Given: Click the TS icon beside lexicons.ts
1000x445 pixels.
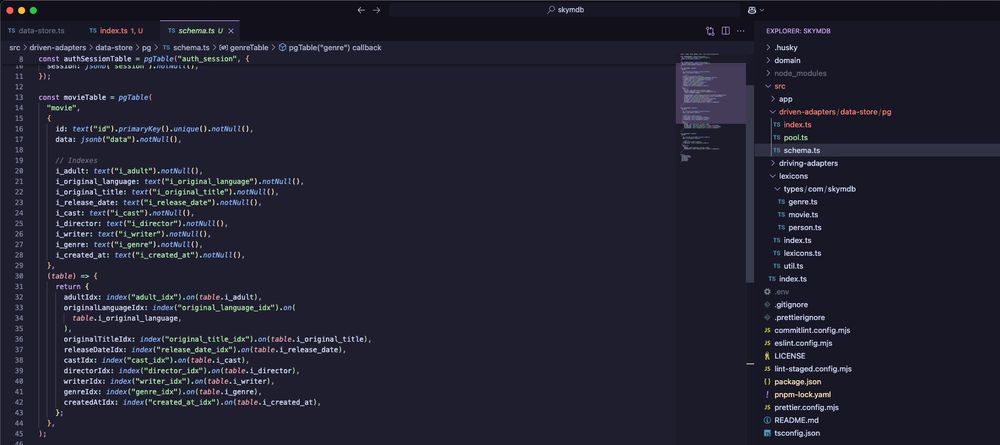Looking at the screenshot, I should 776,253.
